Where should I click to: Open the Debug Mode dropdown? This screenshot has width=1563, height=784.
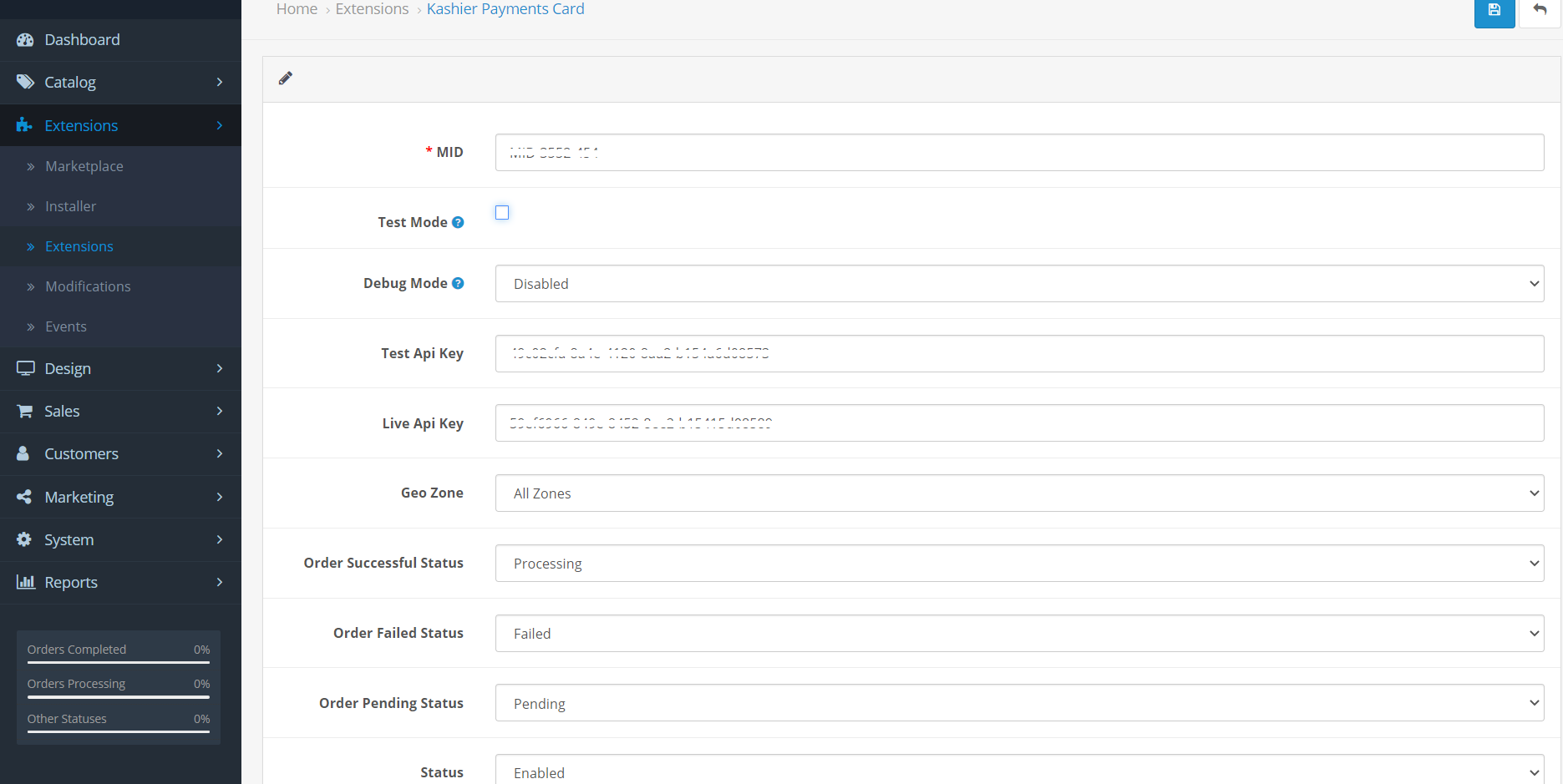pos(1019,284)
